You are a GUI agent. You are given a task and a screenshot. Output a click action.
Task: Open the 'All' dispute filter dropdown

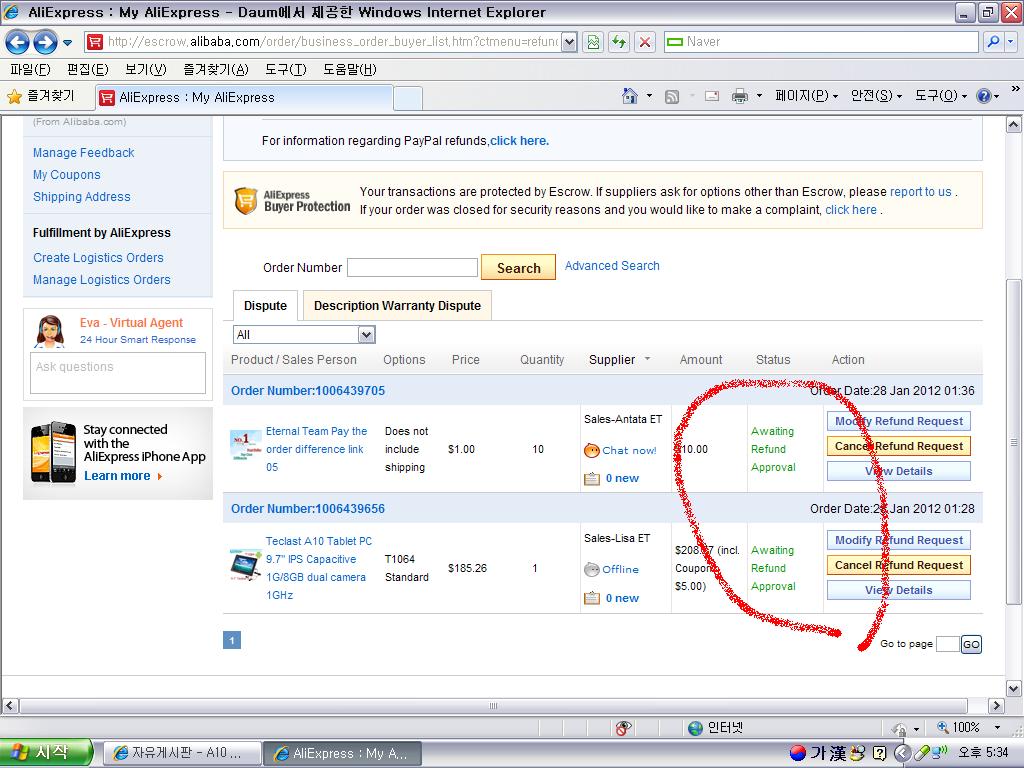[x=366, y=335]
